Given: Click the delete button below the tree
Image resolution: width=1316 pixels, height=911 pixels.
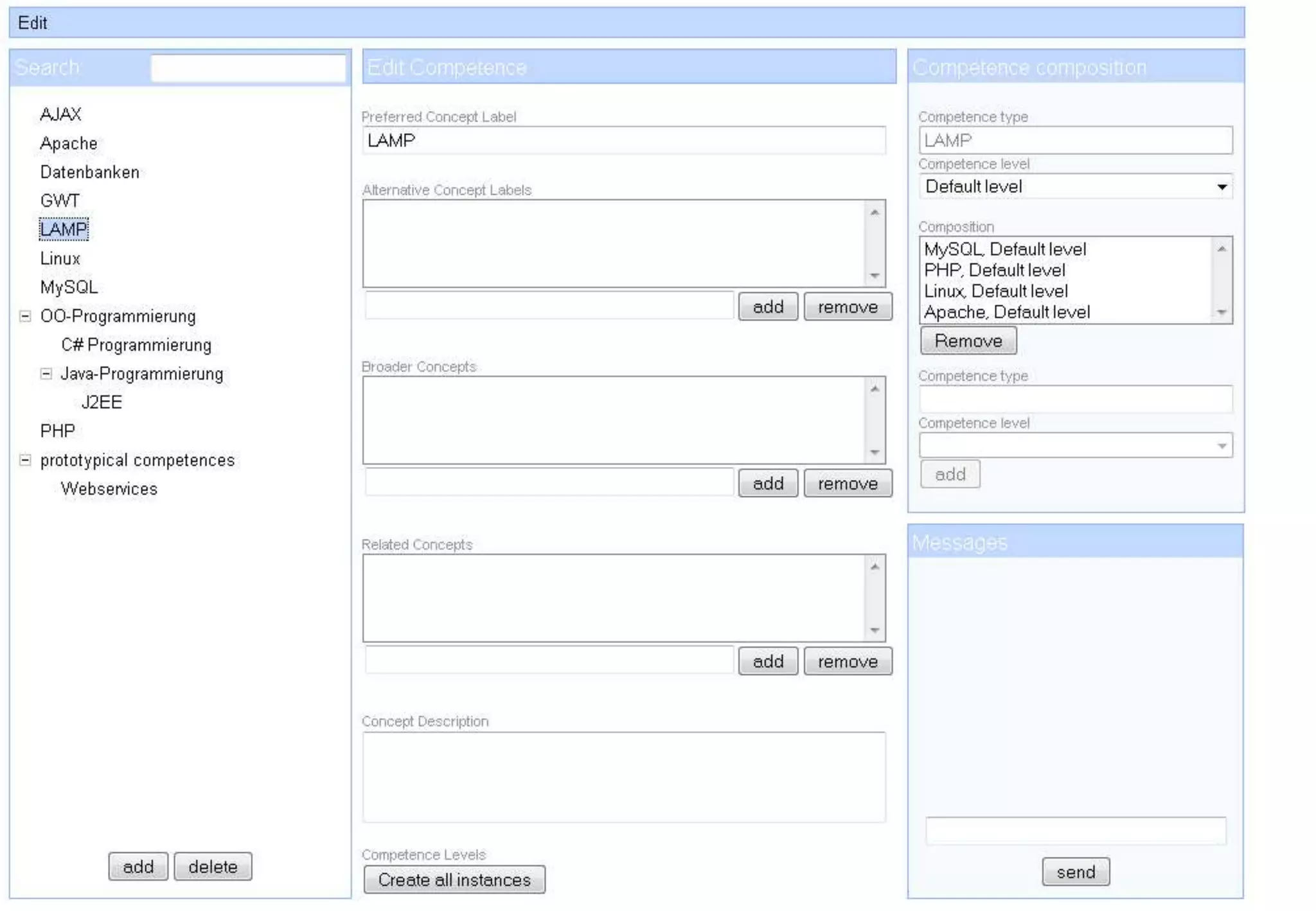Looking at the screenshot, I should pos(213,867).
